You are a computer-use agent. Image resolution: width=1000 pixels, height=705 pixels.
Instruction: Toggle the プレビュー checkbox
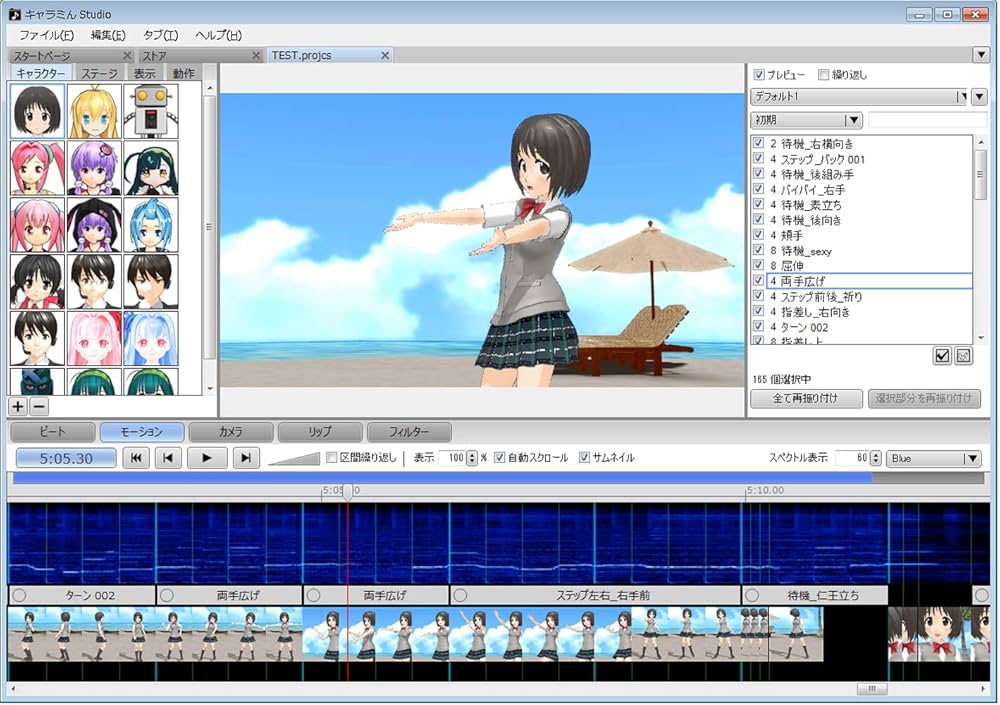[x=759, y=75]
